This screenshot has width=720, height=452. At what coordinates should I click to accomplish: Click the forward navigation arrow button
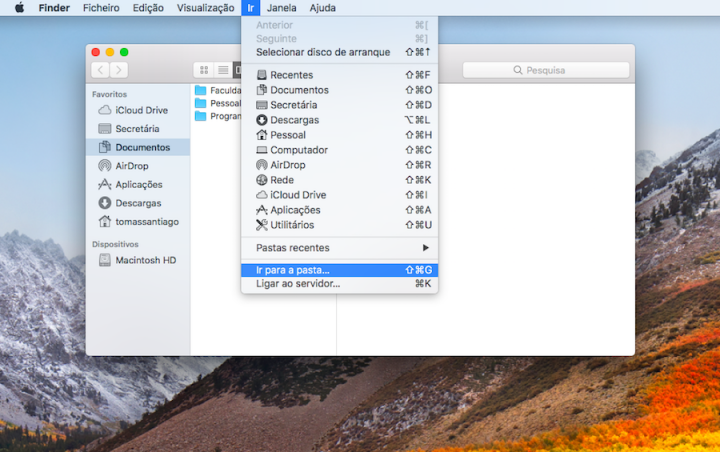click(119, 70)
